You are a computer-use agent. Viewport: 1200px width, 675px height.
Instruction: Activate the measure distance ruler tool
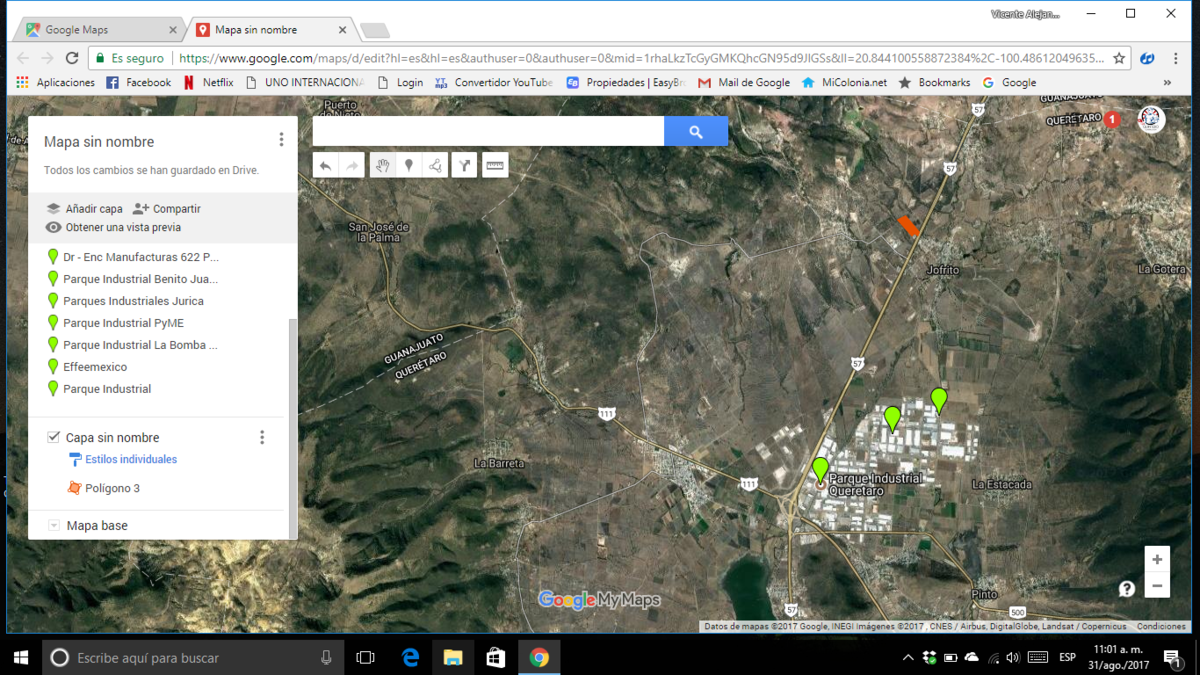point(495,165)
